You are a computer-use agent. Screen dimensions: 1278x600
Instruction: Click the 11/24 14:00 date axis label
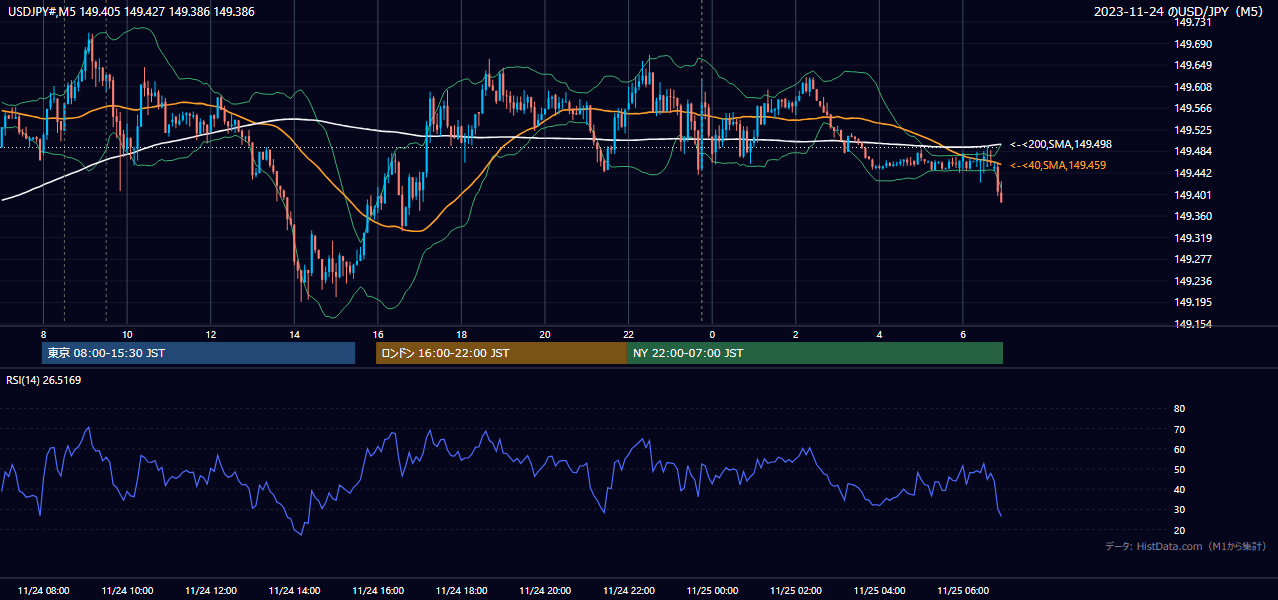coord(294,590)
